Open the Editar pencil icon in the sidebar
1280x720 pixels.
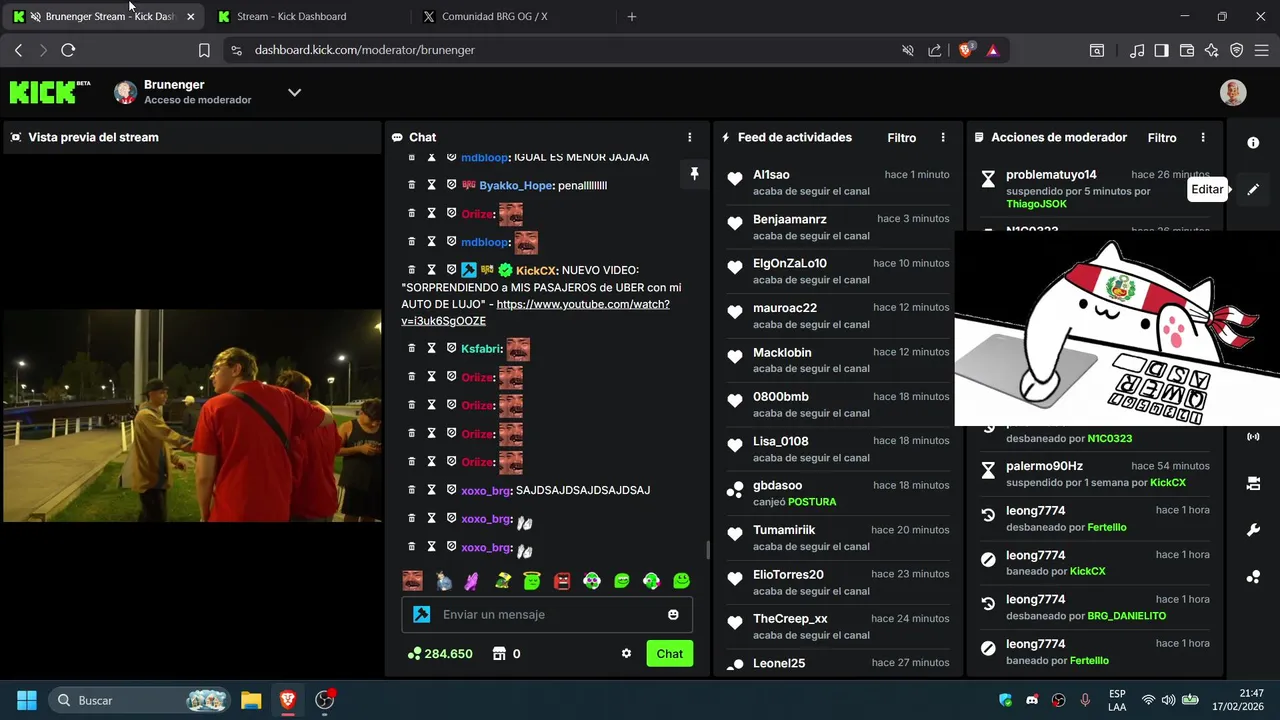pyautogui.click(x=1253, y=189)
